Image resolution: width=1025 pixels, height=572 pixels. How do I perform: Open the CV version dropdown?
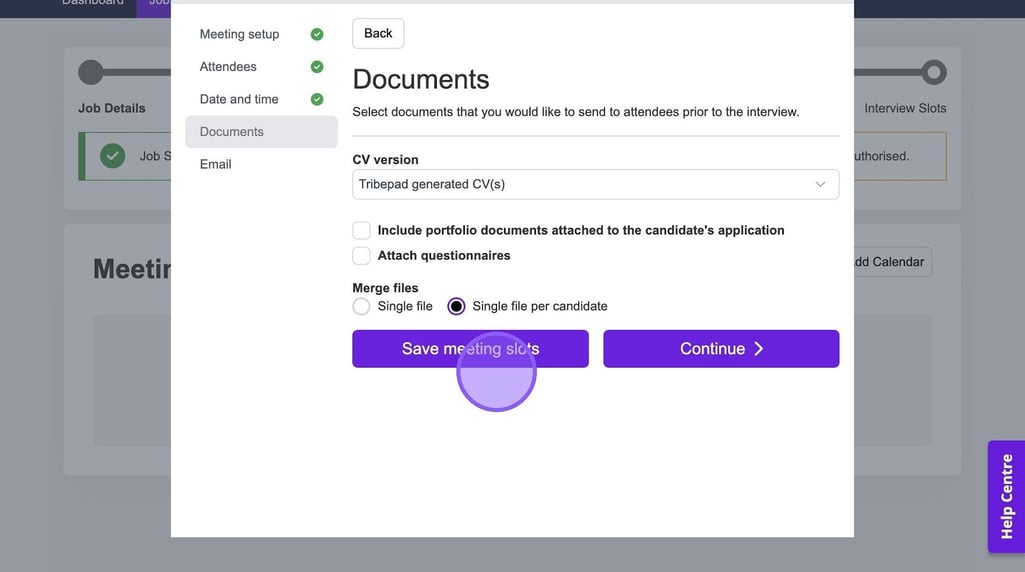coord(595,184)
